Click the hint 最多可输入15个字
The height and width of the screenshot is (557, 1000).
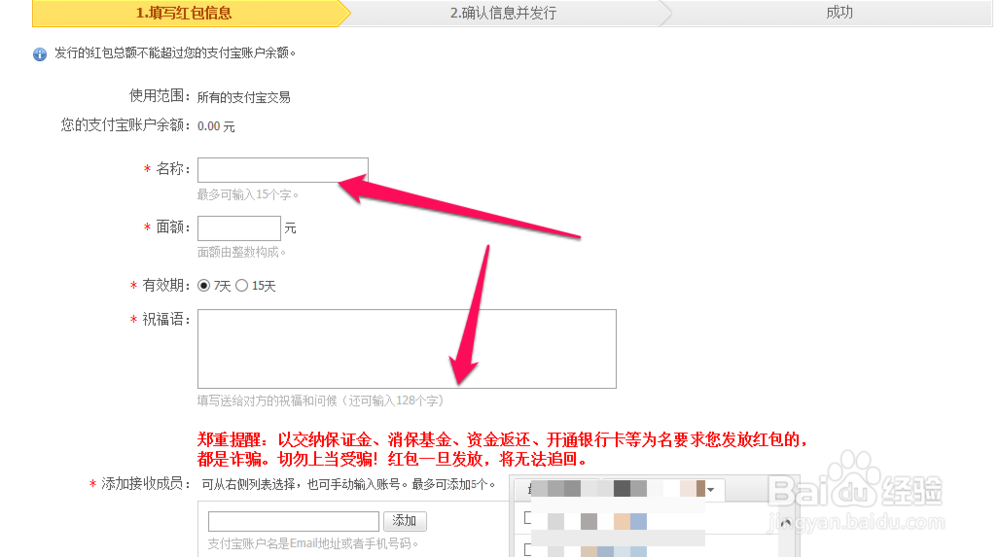pos(247,195)
